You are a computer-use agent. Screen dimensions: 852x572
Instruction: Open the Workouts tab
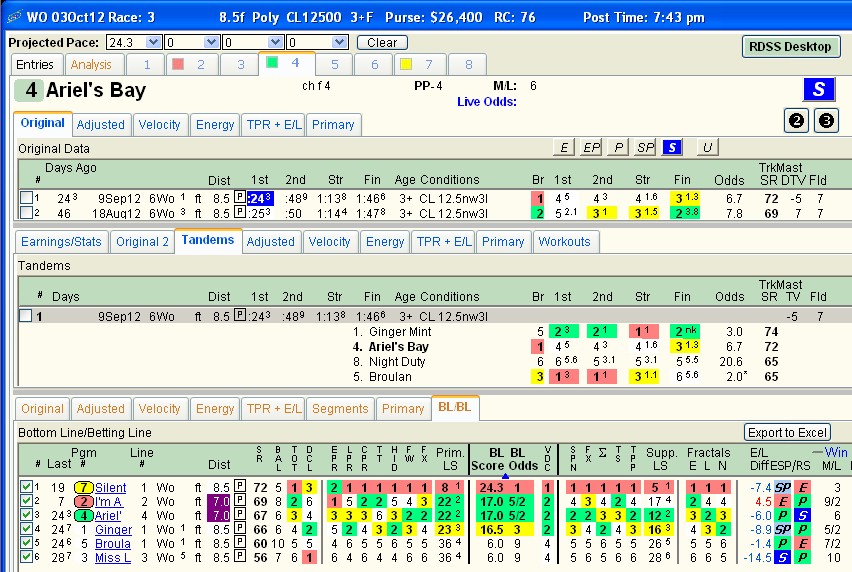(x=565, y=242)
